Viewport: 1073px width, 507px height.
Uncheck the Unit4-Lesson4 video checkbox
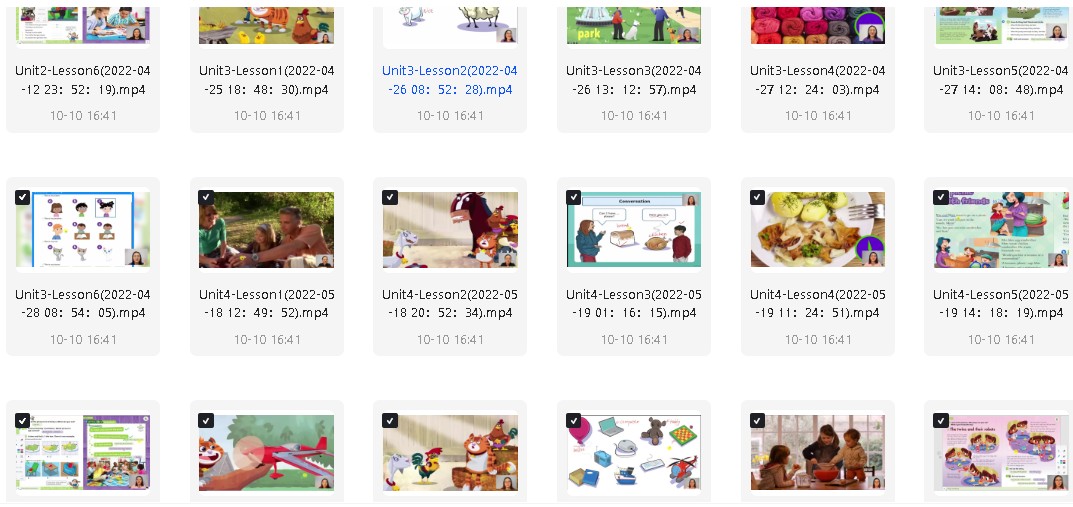(x=758, y=197)
